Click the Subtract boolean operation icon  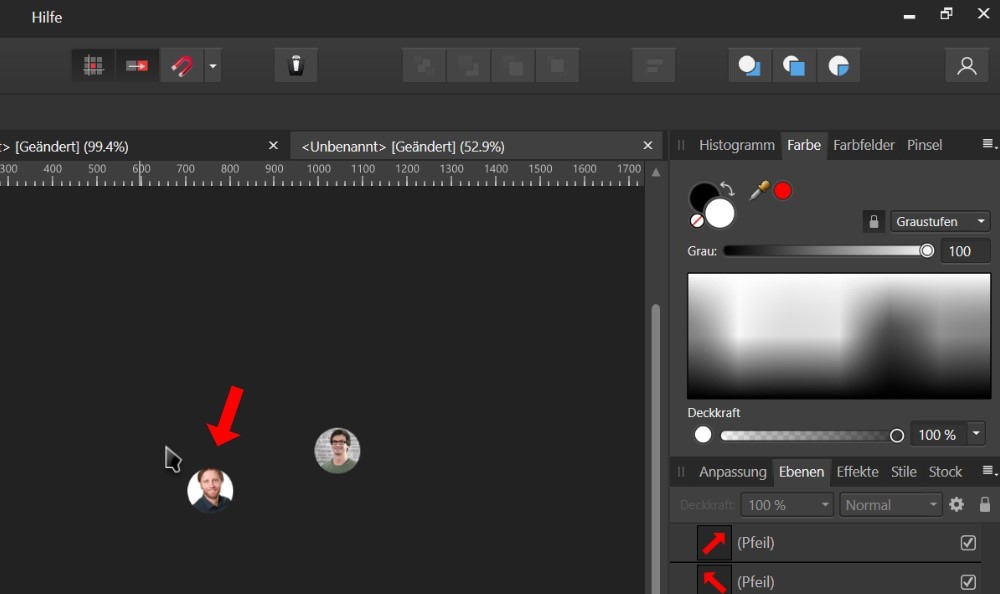coord(794,65)
